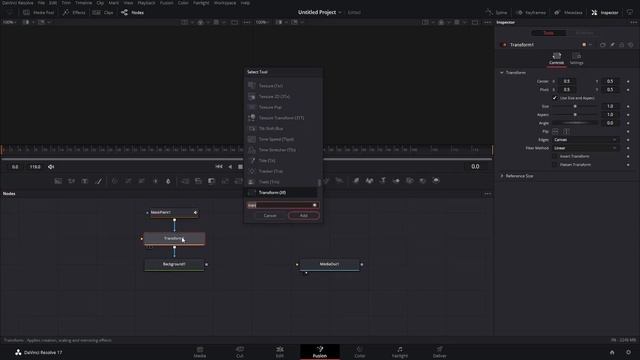640x360 pixels.
Task: Add a Brightness Contrast node from toolbar
Action: (x=155, y=181)
